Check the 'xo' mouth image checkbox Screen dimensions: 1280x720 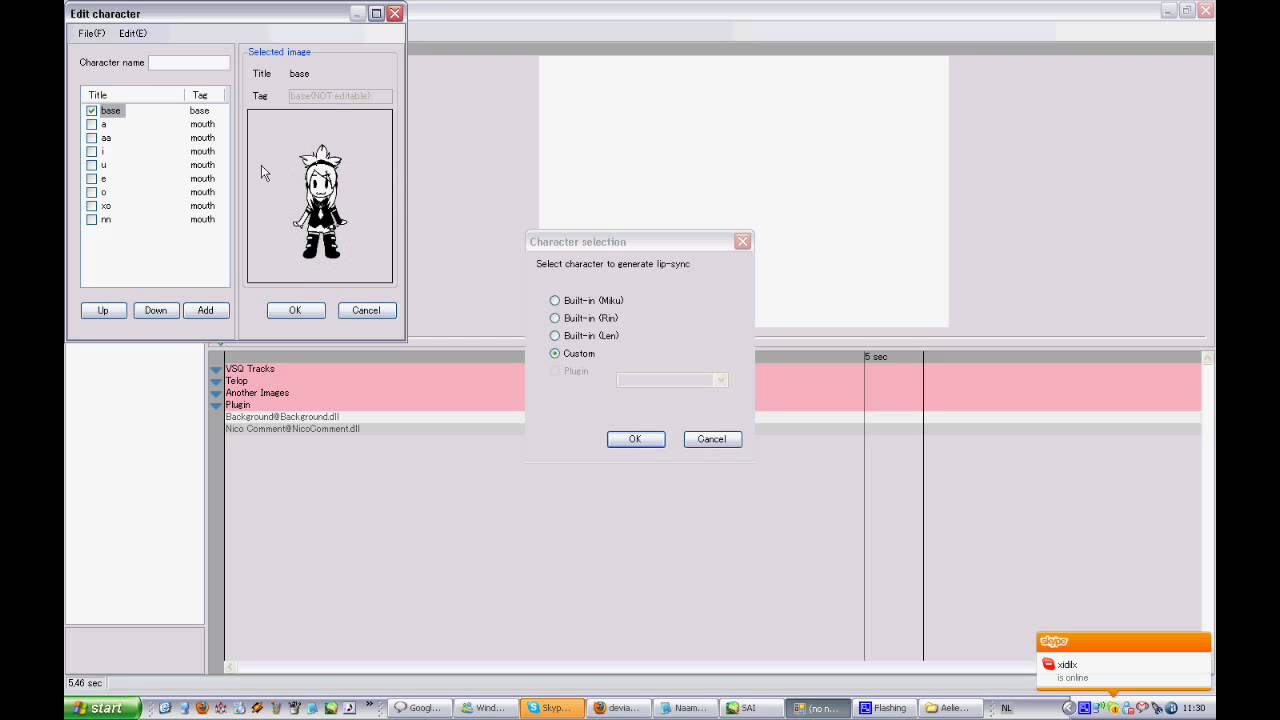[92, 206]
